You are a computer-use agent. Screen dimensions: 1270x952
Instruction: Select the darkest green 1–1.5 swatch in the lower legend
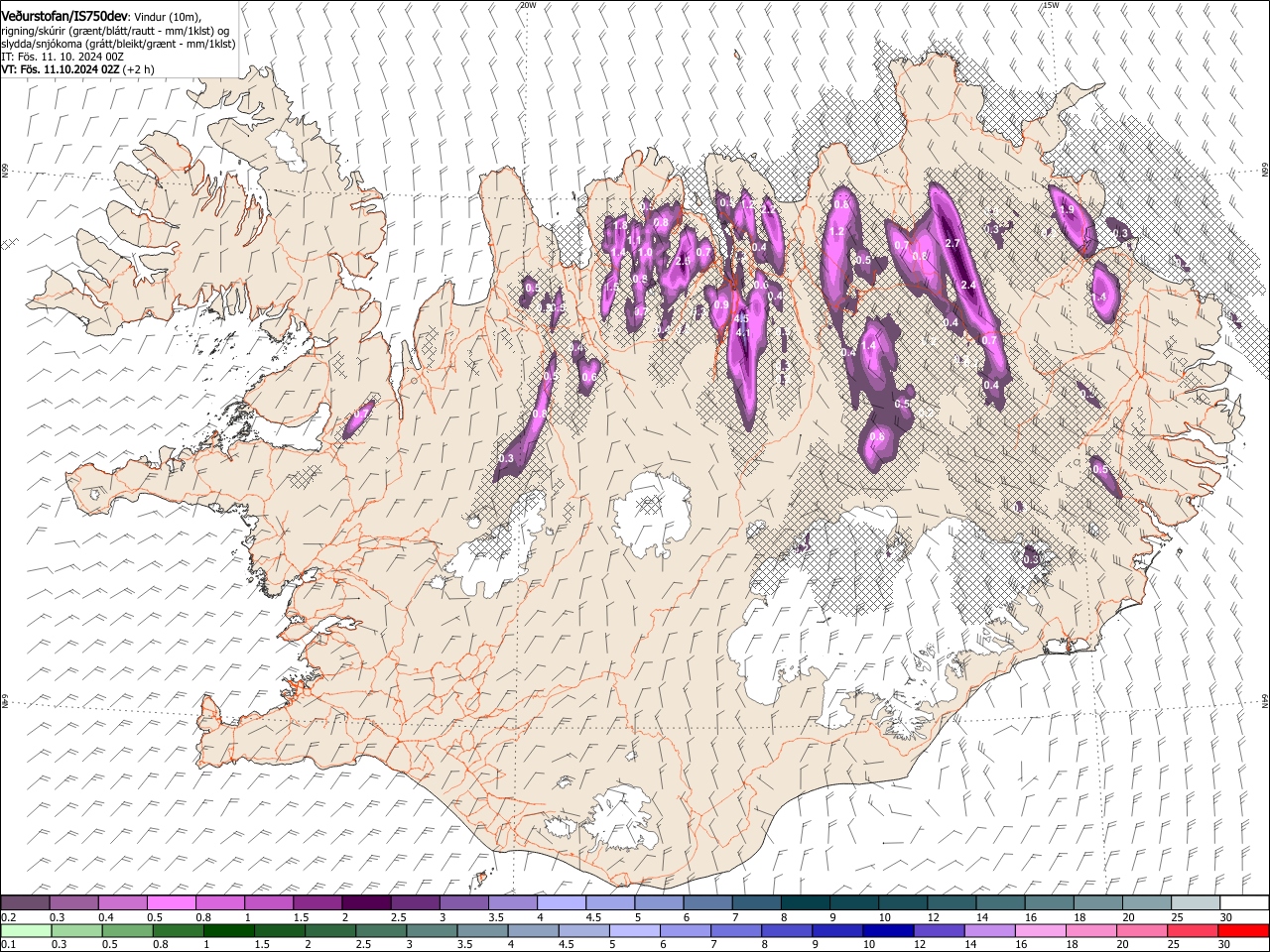[228, 930]
